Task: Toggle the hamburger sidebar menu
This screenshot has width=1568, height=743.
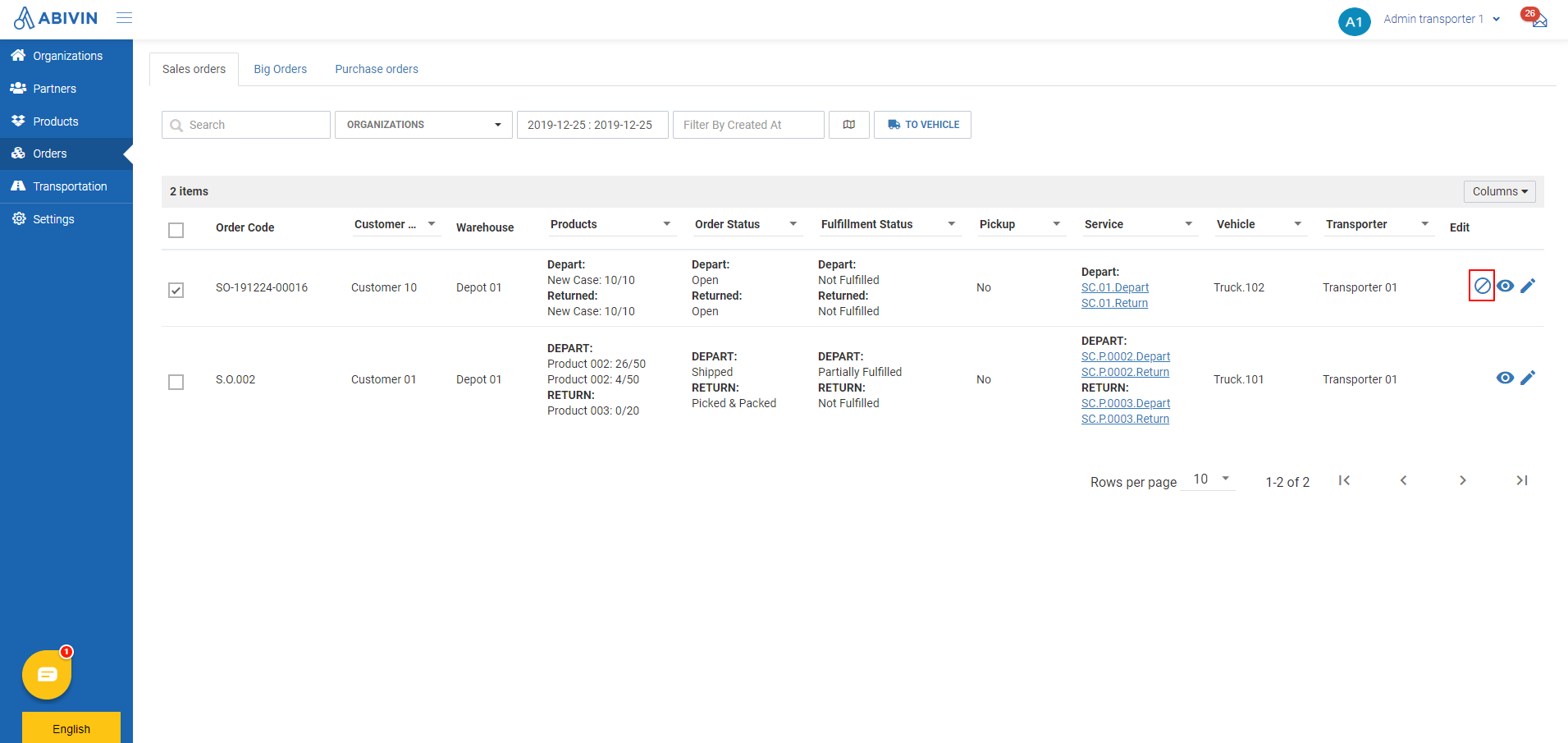Action: click(125, 18)
